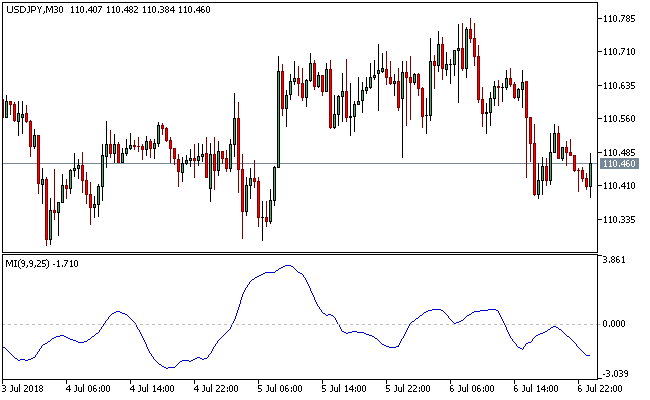This screenshot has height=400, width=650.
Task: Click the 3 Jul 2018 time label
Action: point(23,389)
